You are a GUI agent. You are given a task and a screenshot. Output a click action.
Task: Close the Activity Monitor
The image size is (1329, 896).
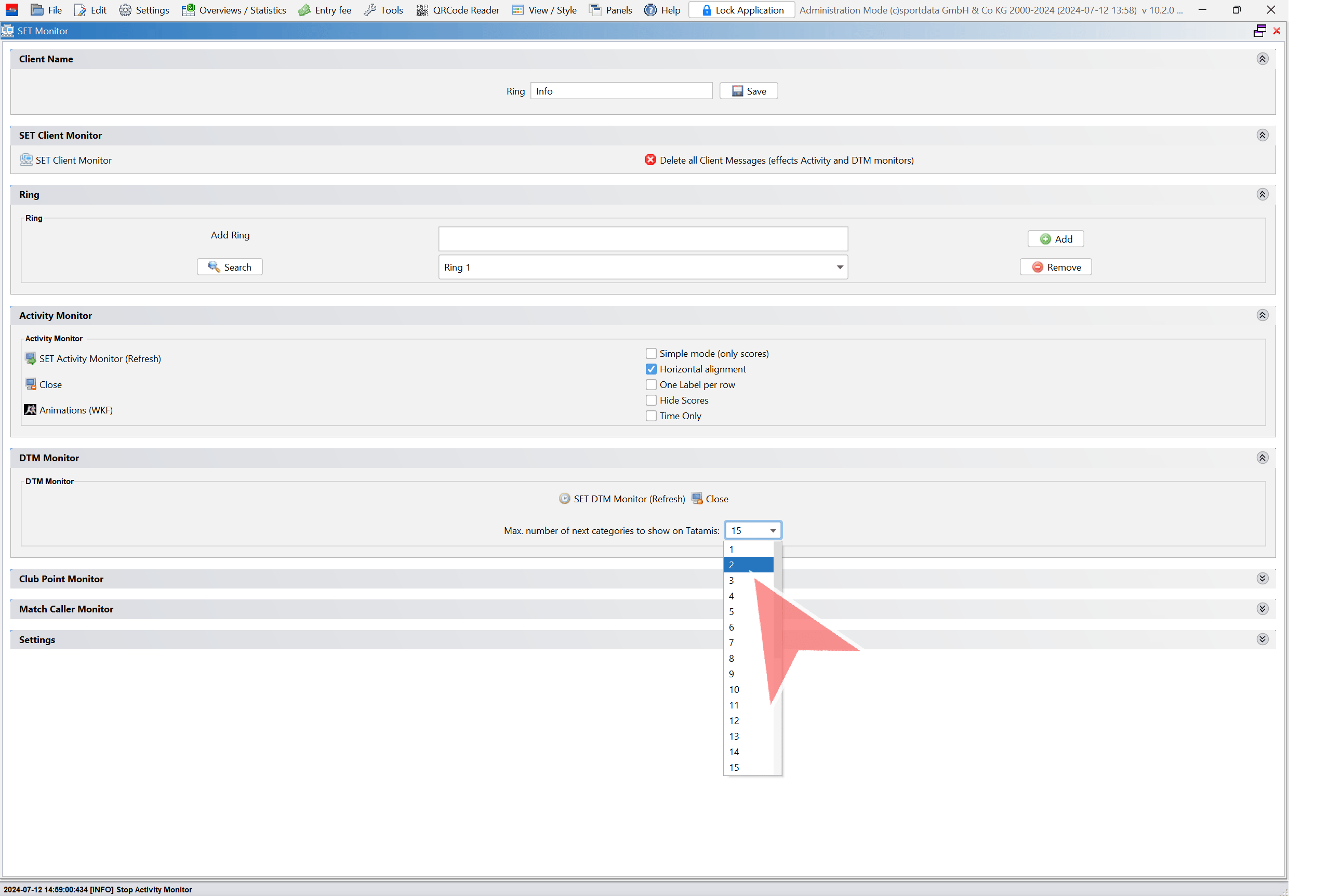pos(43,384)
